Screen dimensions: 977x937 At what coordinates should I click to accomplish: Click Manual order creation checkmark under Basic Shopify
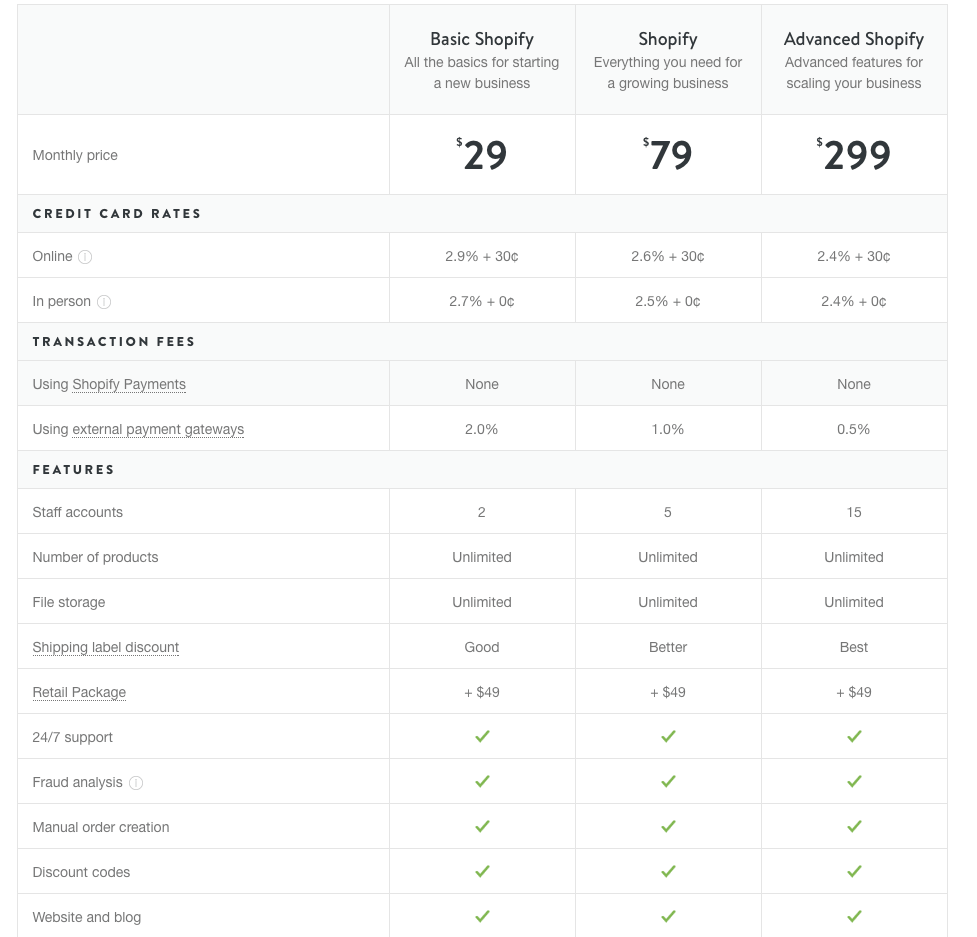(x=482, y=826)
